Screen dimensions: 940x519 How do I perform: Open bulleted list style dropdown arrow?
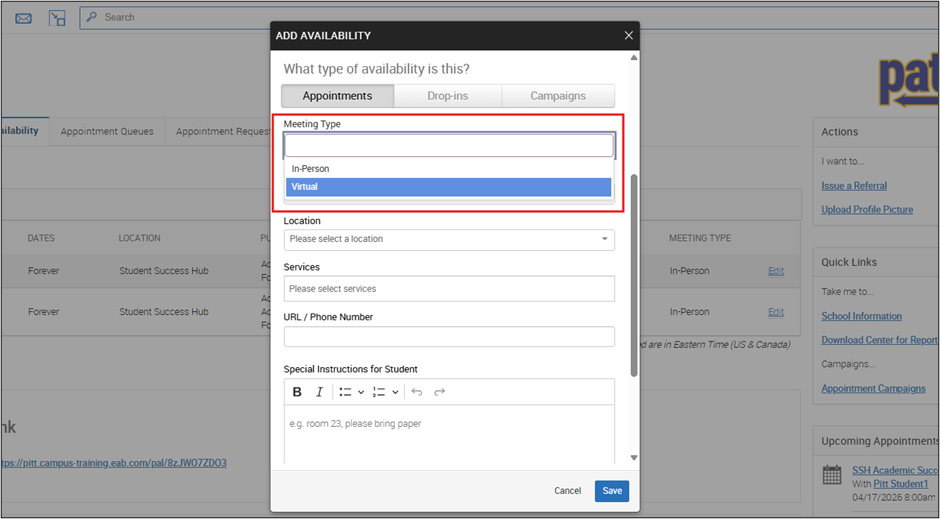click(x=361, y=392)
